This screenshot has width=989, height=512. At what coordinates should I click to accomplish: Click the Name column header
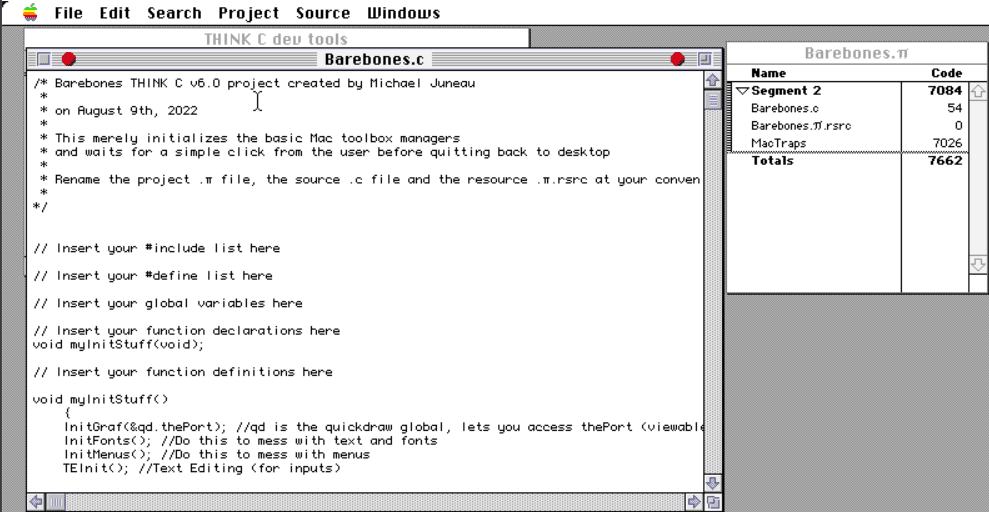click(x=768, y=73)
